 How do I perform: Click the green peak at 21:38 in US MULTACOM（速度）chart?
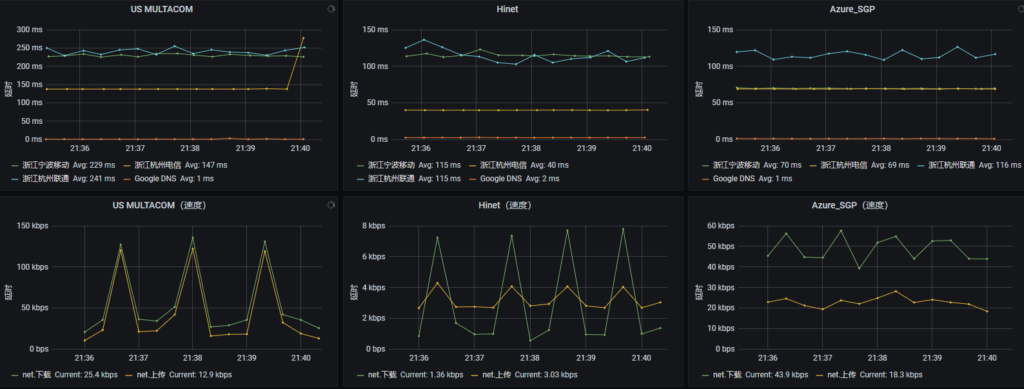[192, 238]
